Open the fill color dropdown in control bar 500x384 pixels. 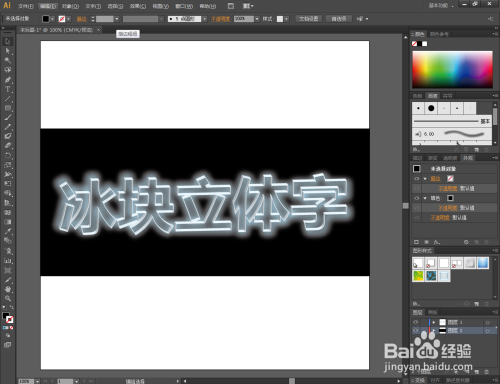point(52,19)
